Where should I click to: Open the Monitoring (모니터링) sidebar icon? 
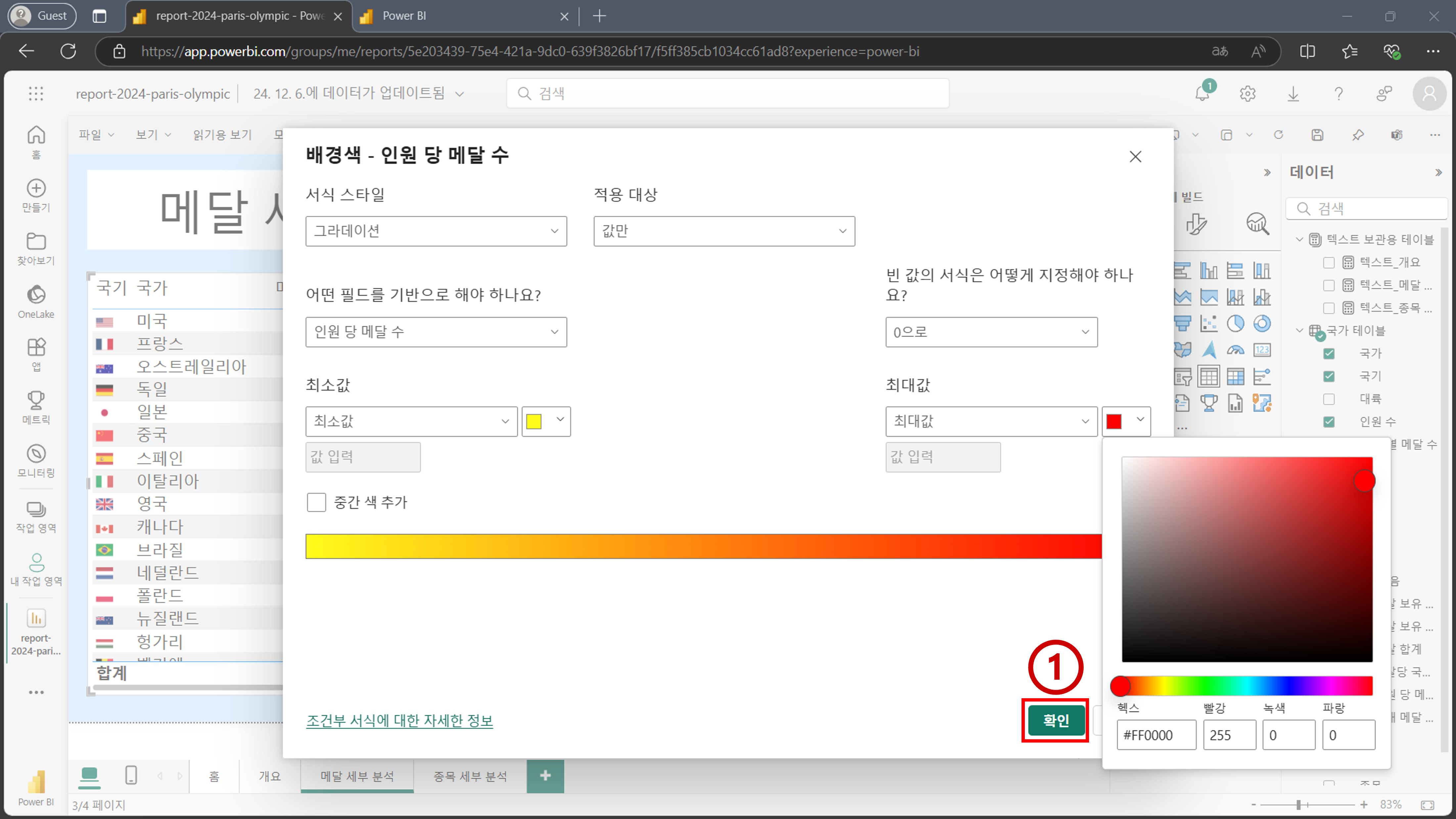click(x=36, y=461)
